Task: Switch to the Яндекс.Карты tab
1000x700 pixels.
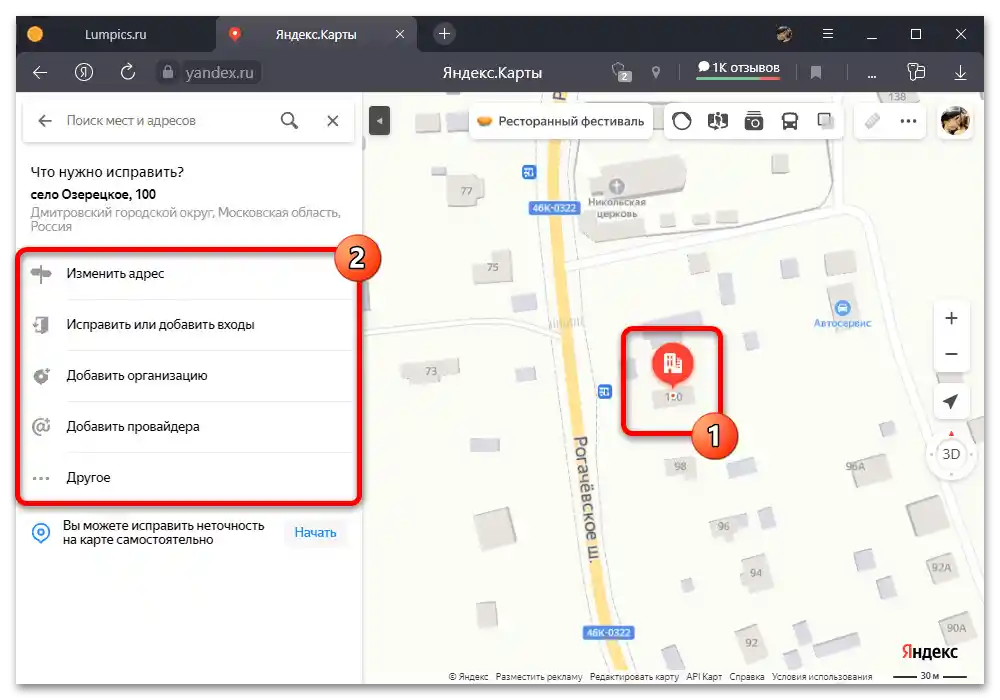Action: click(316, 34)
